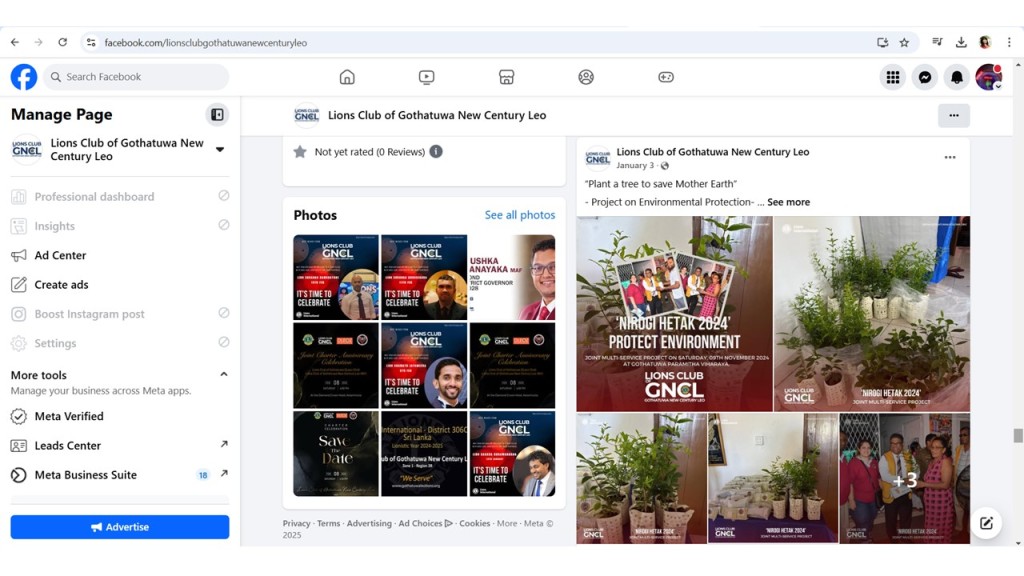
Task: Open Ad Center
Action: 120,255
